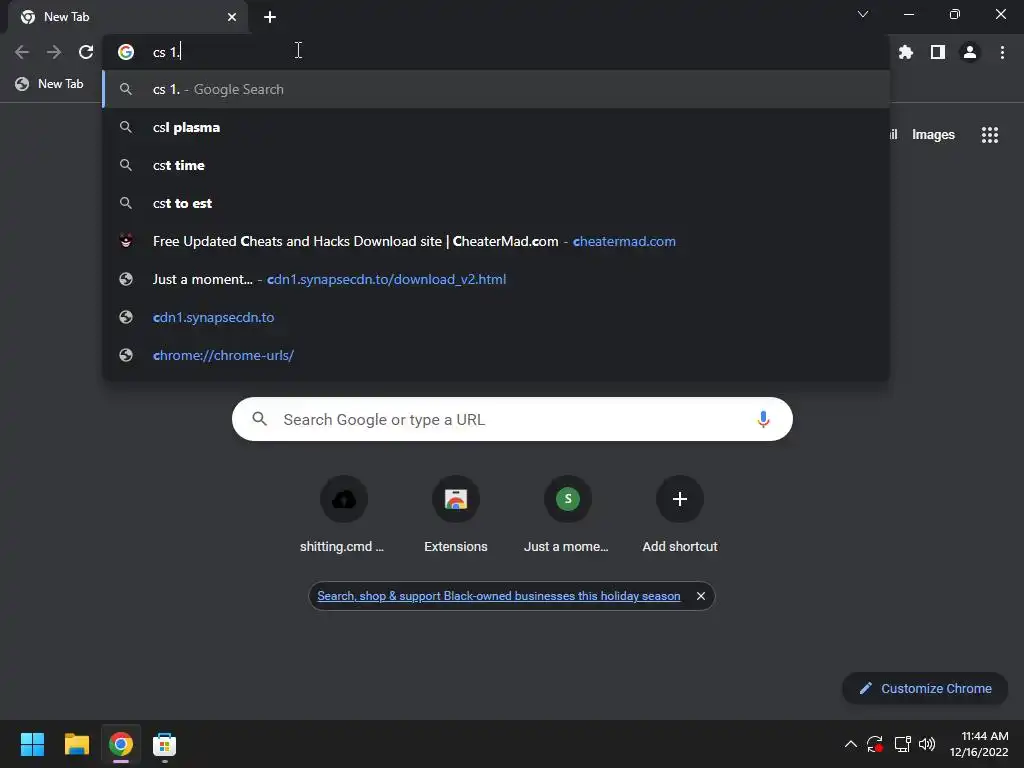Open the shitting.cmd shortcut tile

point(344,515)
